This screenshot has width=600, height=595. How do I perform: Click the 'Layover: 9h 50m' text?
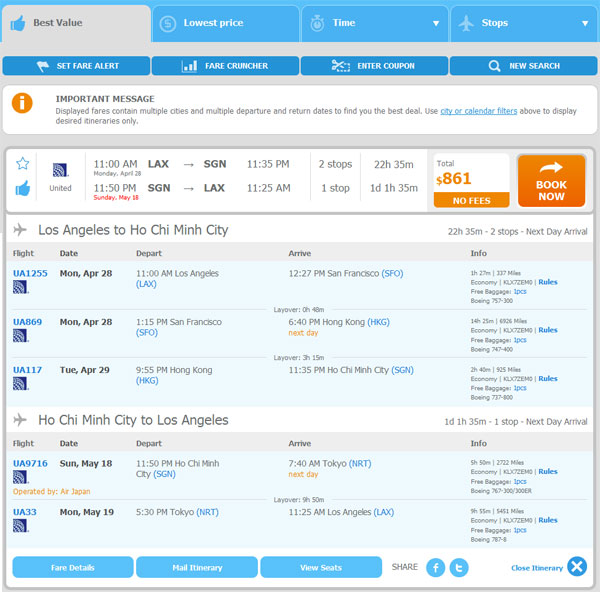click(x=299, y=500)
